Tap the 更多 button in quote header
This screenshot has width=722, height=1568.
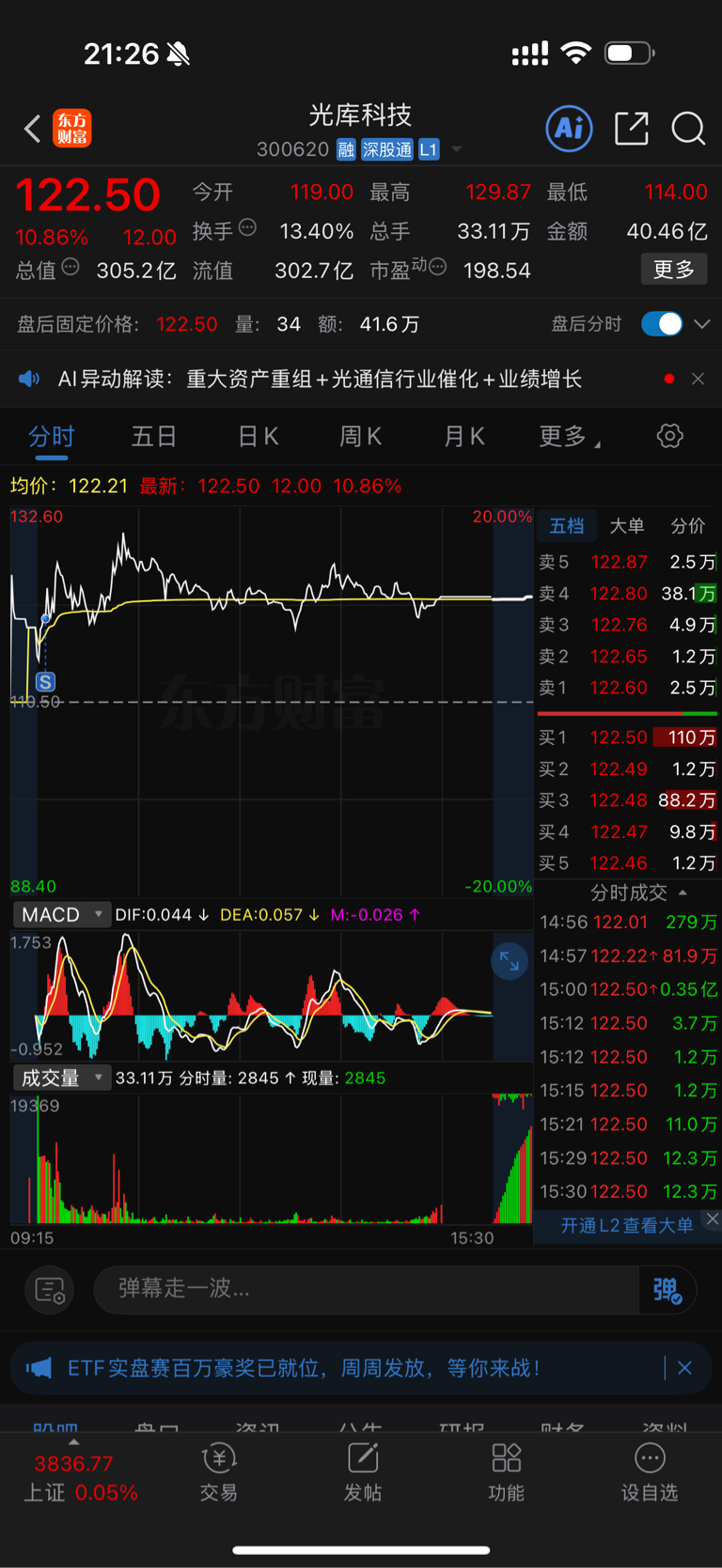click(674, 270)
